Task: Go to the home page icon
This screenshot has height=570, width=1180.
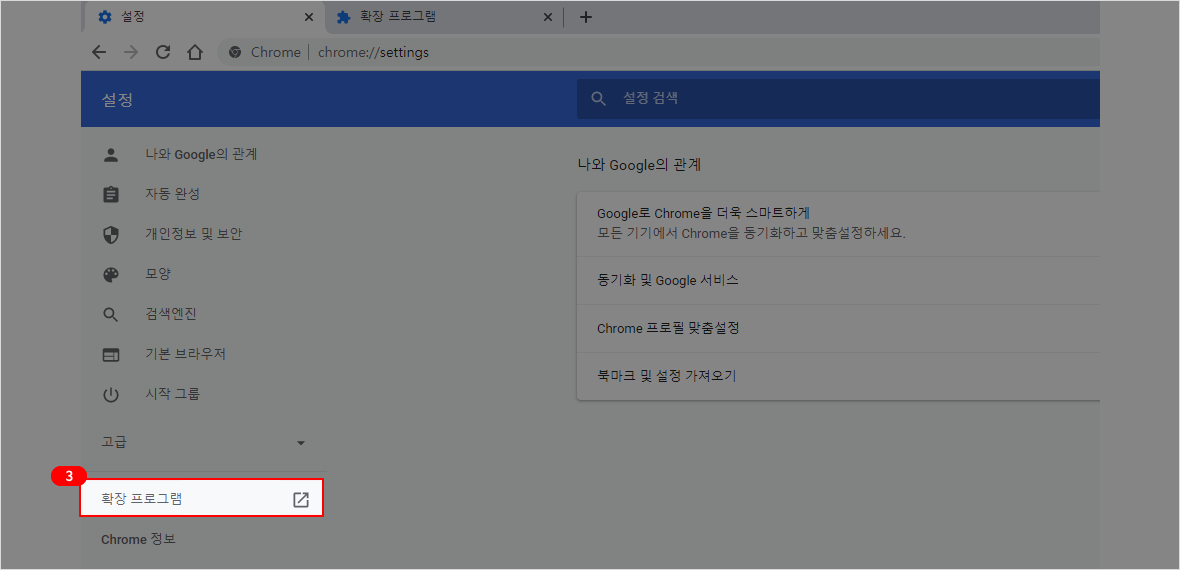Action: click(195, 52)
